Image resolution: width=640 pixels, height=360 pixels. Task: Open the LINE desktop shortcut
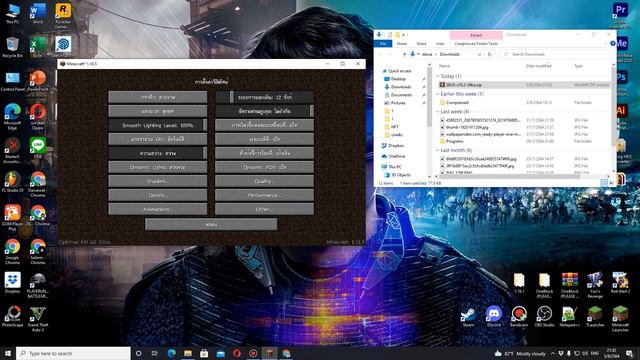tap(38, 148)
